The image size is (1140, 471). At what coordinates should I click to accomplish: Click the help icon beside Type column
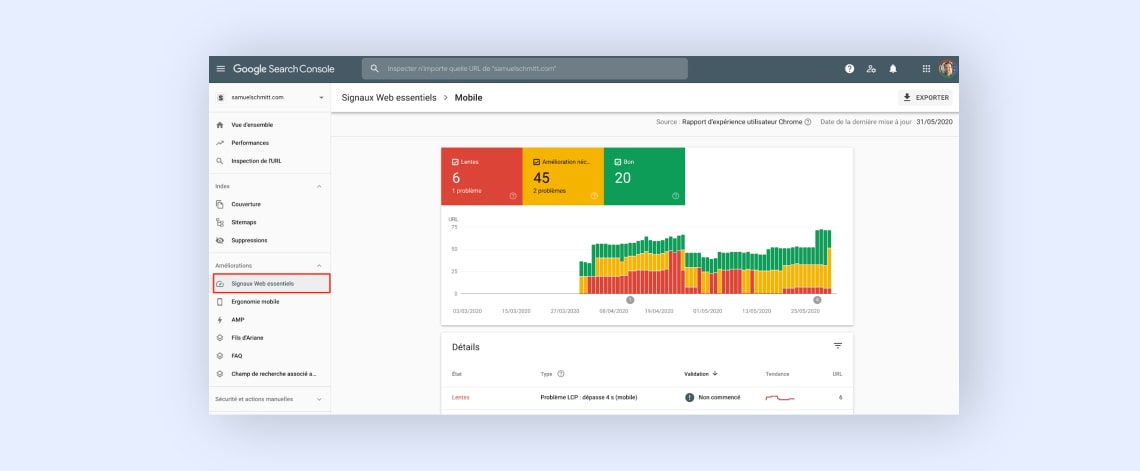click(x=561, y=374)
